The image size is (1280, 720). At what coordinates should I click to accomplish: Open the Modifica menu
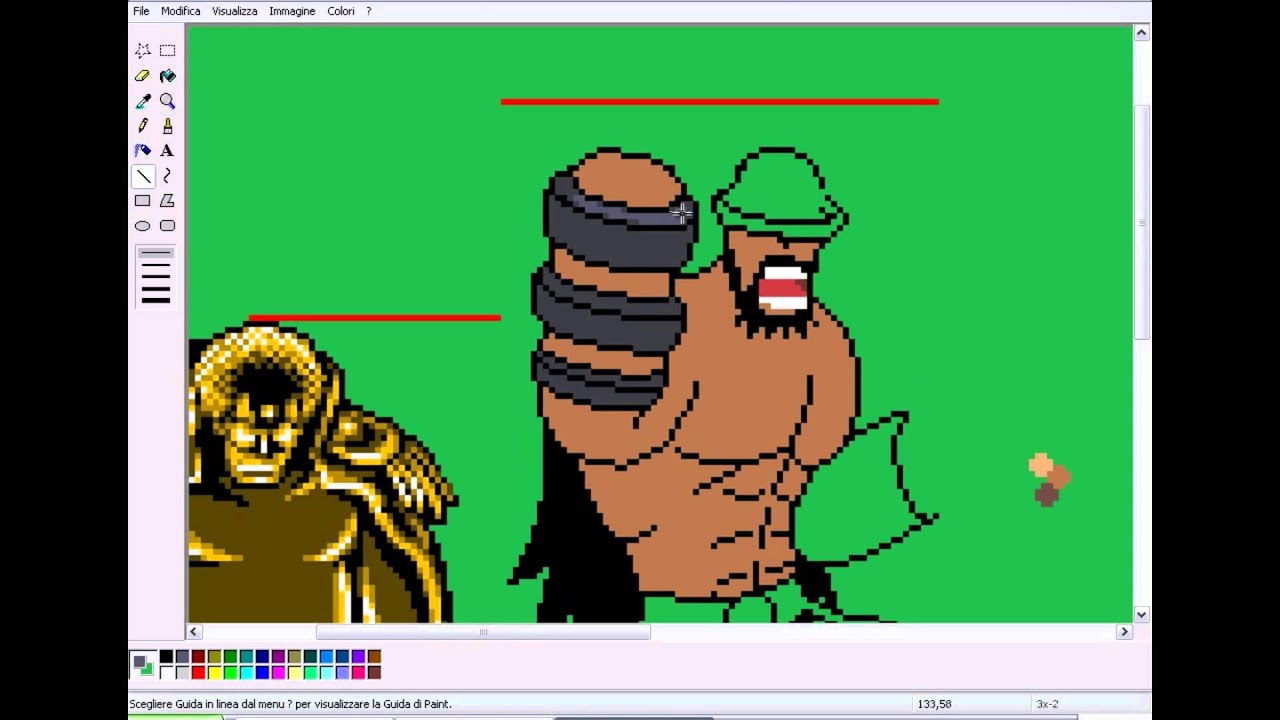(181, 11)
